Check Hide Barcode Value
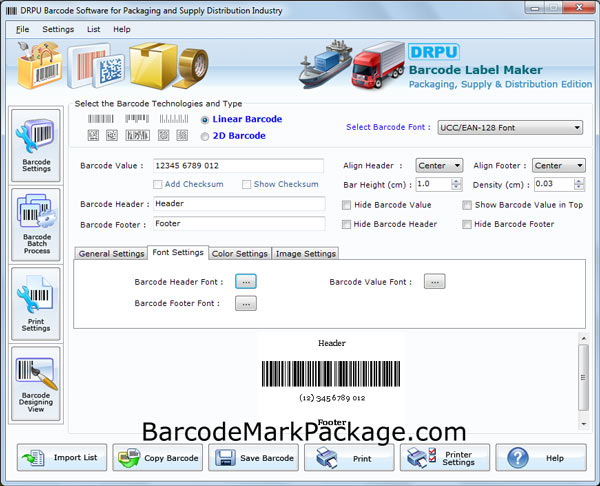 [x=346, y=205]
